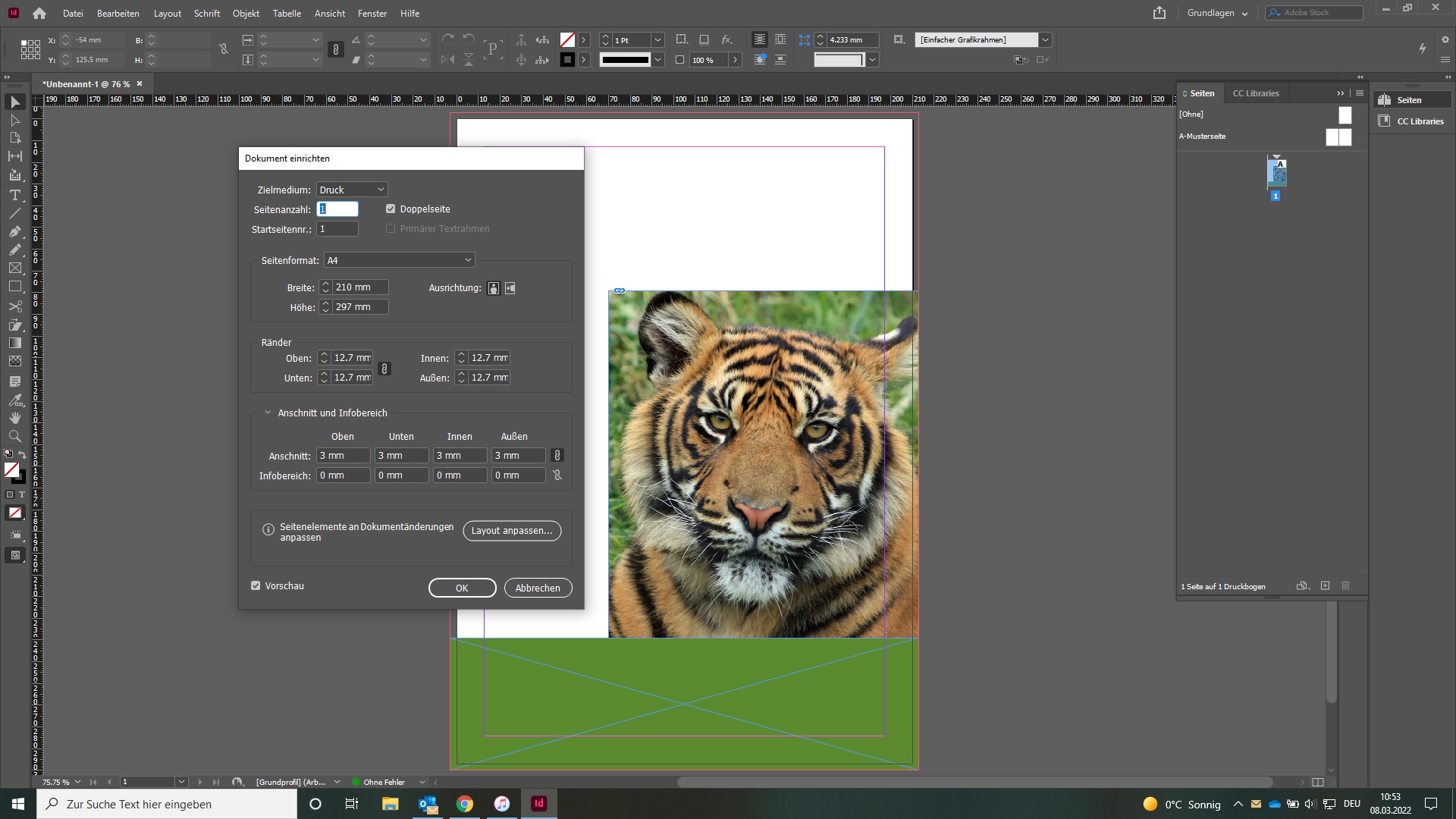Viewport: 1456px width, 819px height.
Task: Click the black stroke color swatch
Action: pyautogui.click(x=567, y=60)
